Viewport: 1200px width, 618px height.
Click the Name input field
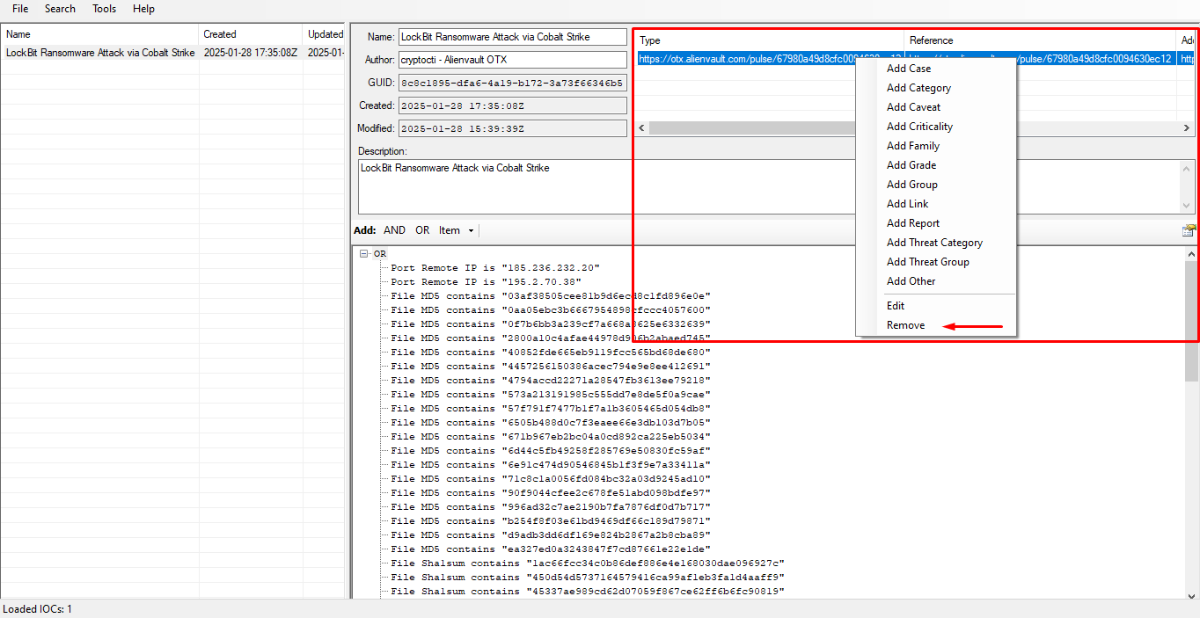click(512, 37)
